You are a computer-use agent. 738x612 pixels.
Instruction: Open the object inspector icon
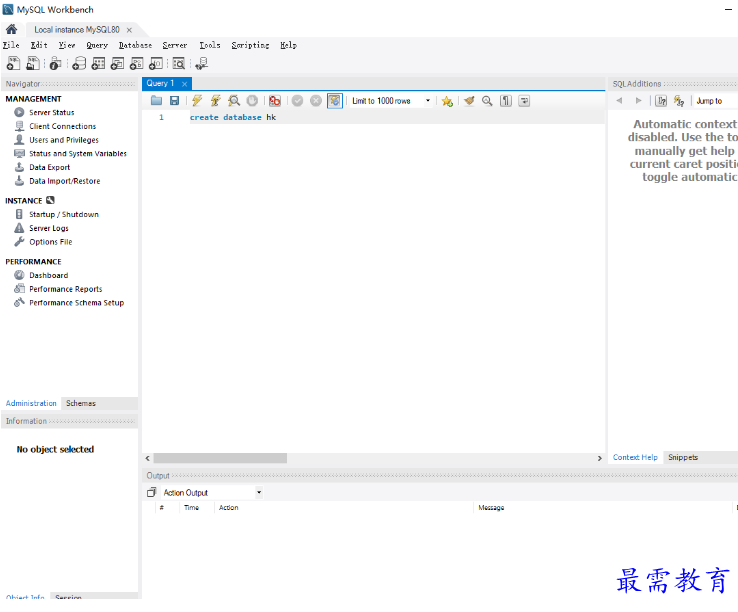(x=55, y=63)
